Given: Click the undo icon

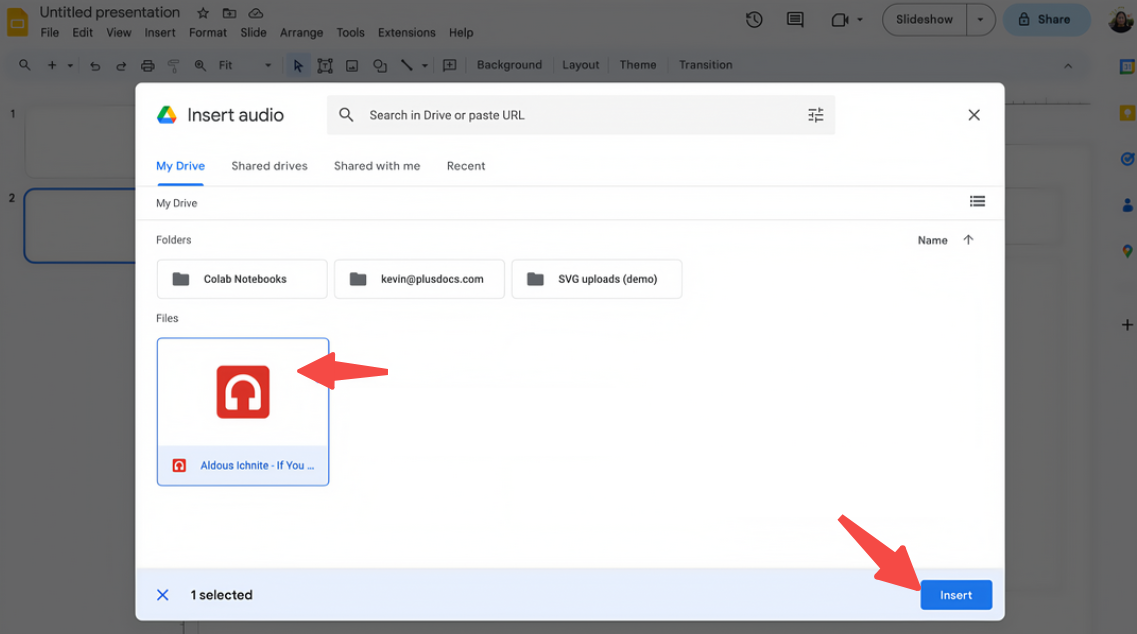Looking at the screenshot, I should [95, 64].
